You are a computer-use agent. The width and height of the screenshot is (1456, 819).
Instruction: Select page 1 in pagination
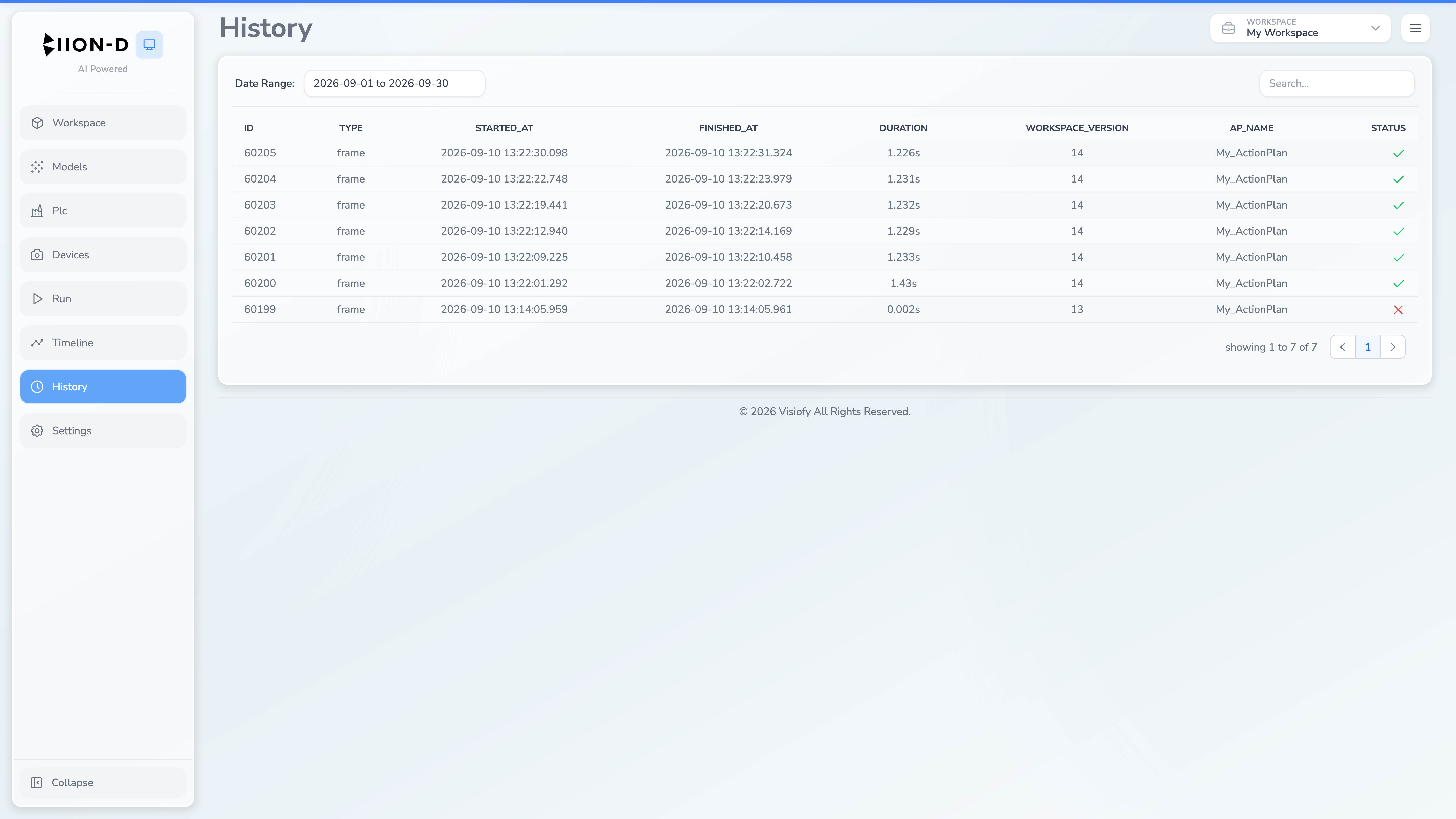tap(1368, 347)
